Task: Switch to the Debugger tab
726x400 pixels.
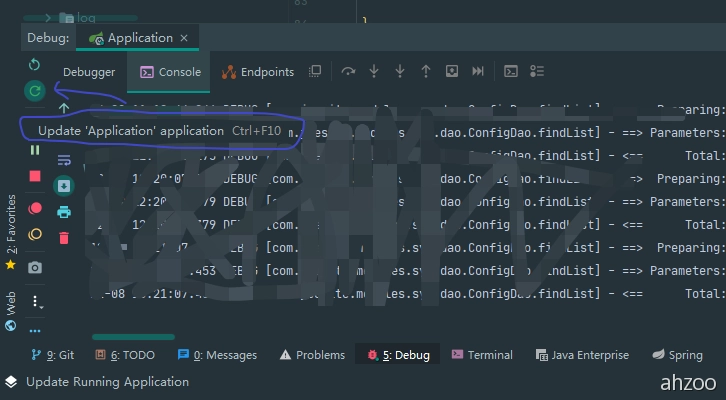Action: pyautogui.click(x=89, y=72)
